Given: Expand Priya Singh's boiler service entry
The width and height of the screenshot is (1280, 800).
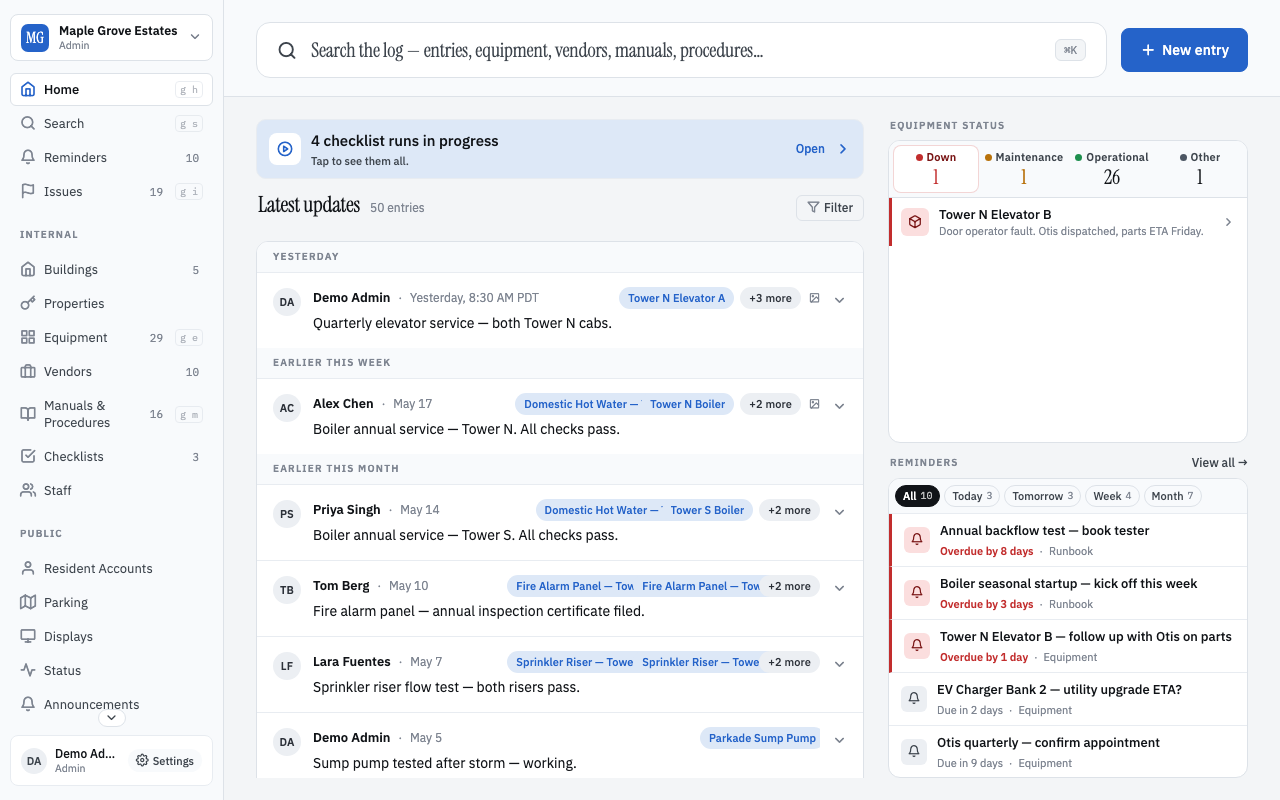Looking at the screenshot, I should click(840, 511).
